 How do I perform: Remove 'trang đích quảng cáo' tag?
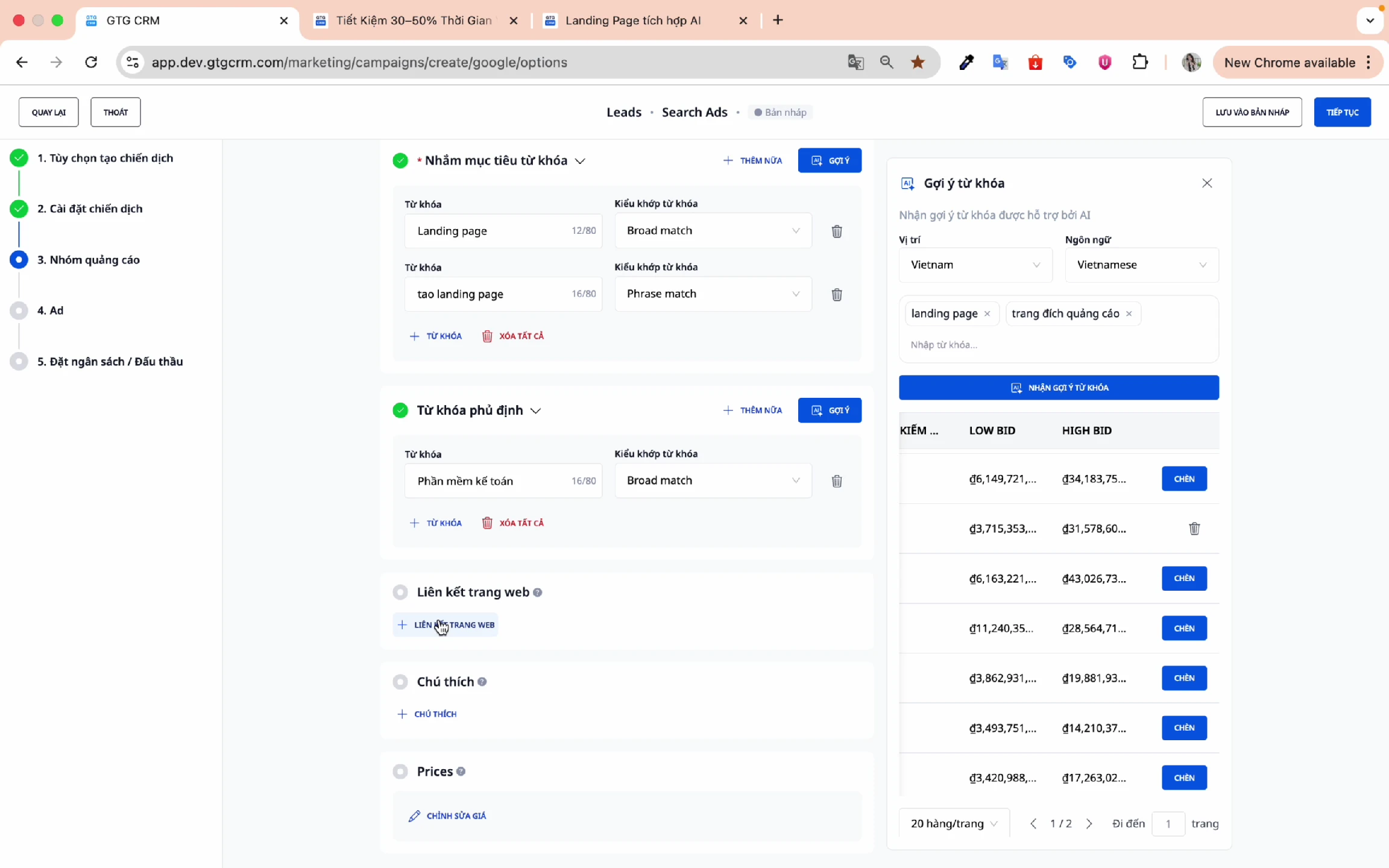click(x=1129, y=313)
